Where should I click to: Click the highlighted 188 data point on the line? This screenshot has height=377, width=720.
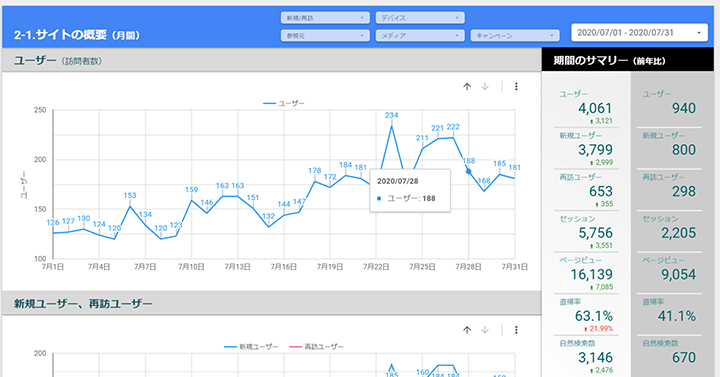click(x=468, y=171)
